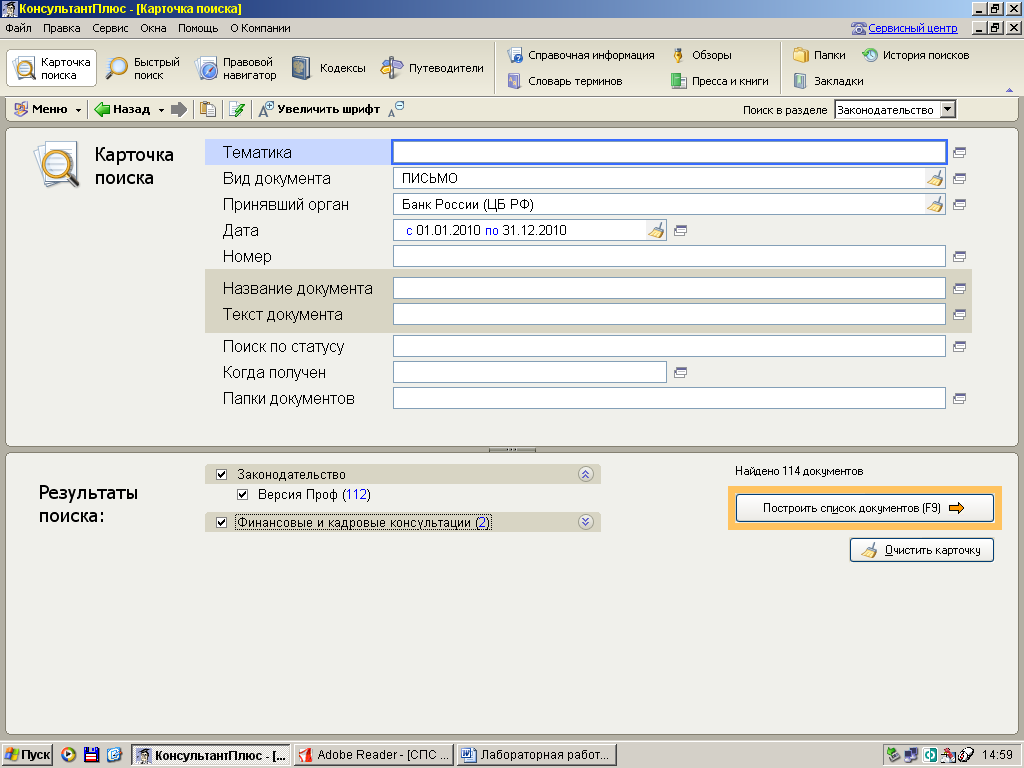Open История поисков
The width and height of the screenshot is (1024, 768).
(916, 56)
